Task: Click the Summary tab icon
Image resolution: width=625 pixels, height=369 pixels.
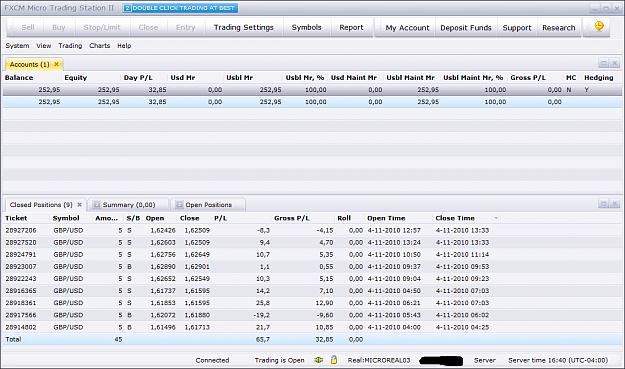Action: (x=96, y=204)
